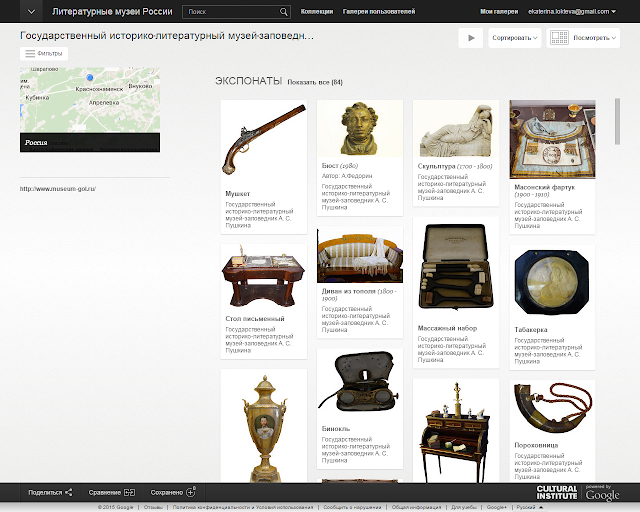Expand the ekaterina account dropdown

572,12
